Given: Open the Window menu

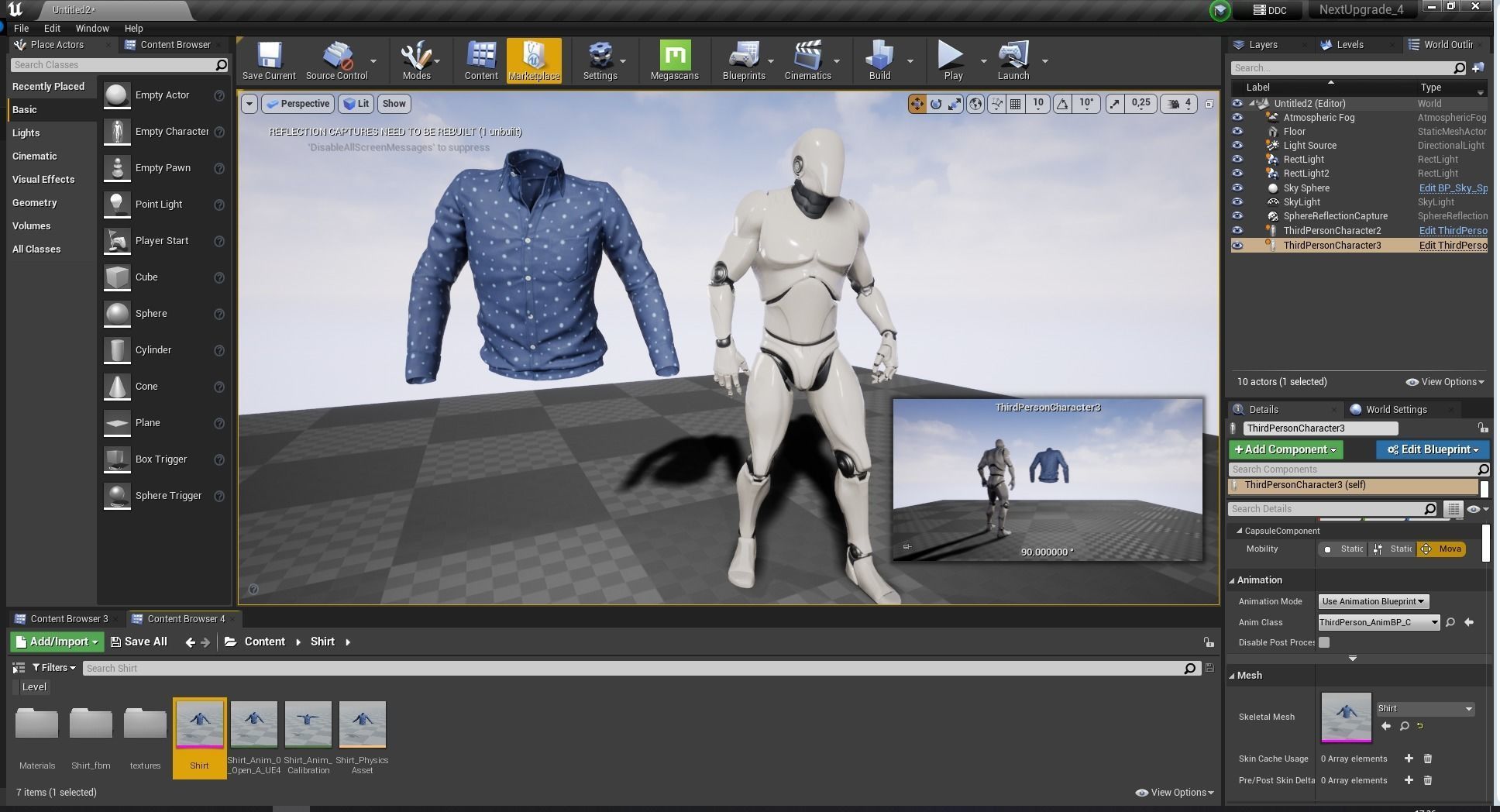Looking at the screenshot, I should 92,28.
